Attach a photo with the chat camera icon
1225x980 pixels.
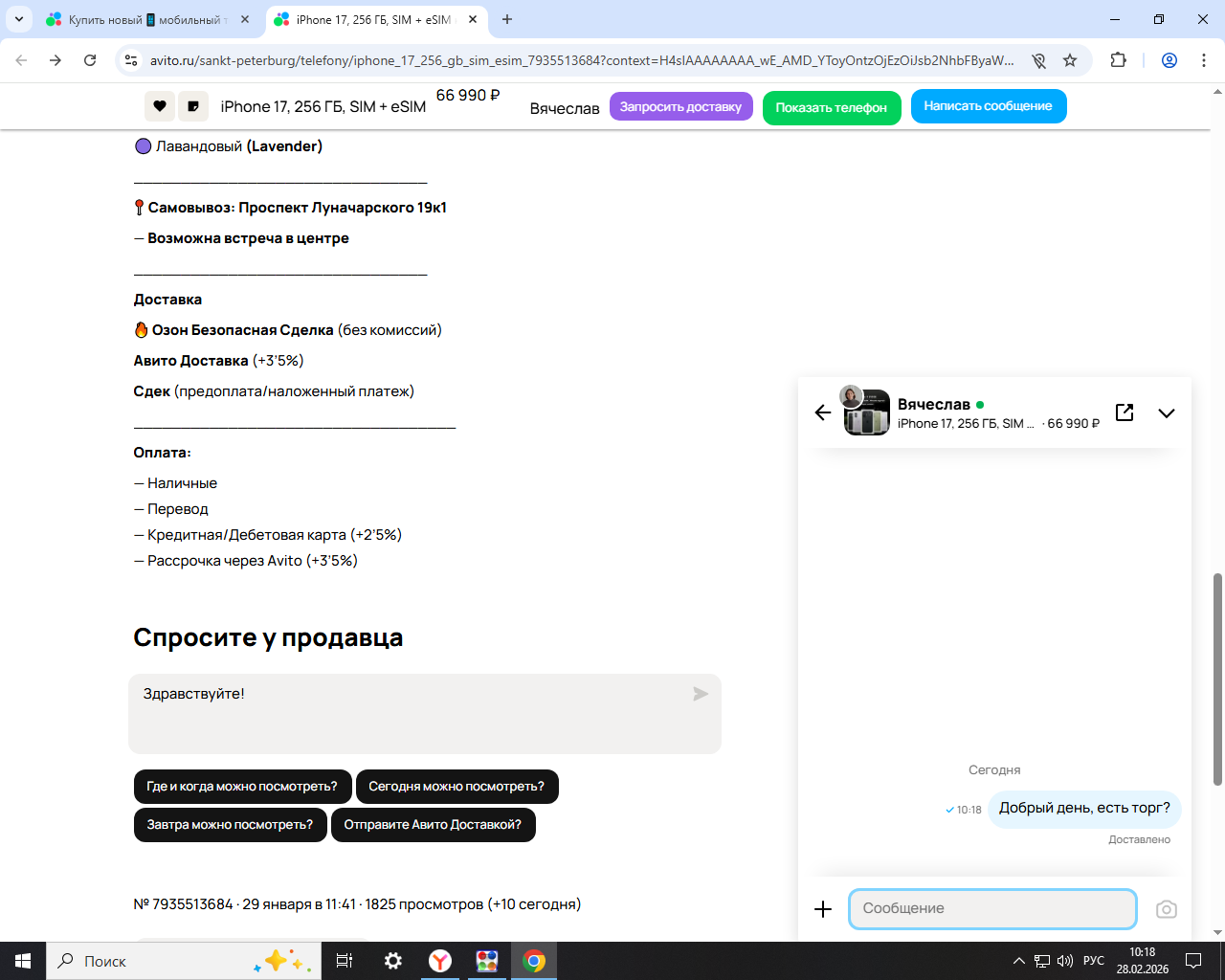point(1166,909)
